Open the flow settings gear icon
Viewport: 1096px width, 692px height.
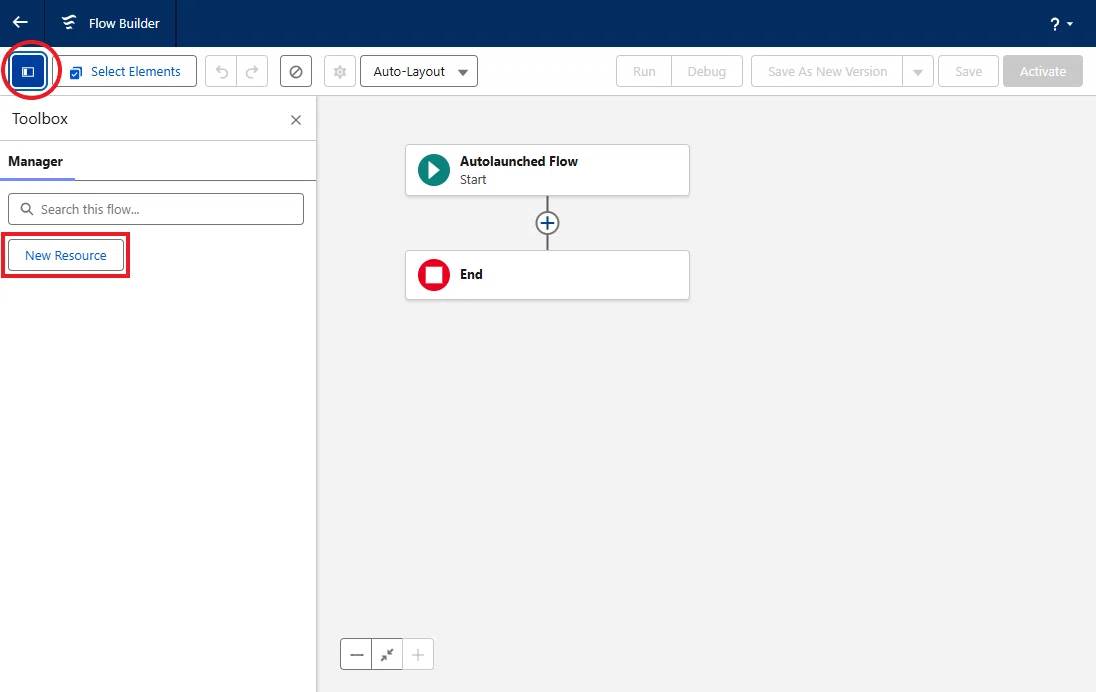(340, 71)
